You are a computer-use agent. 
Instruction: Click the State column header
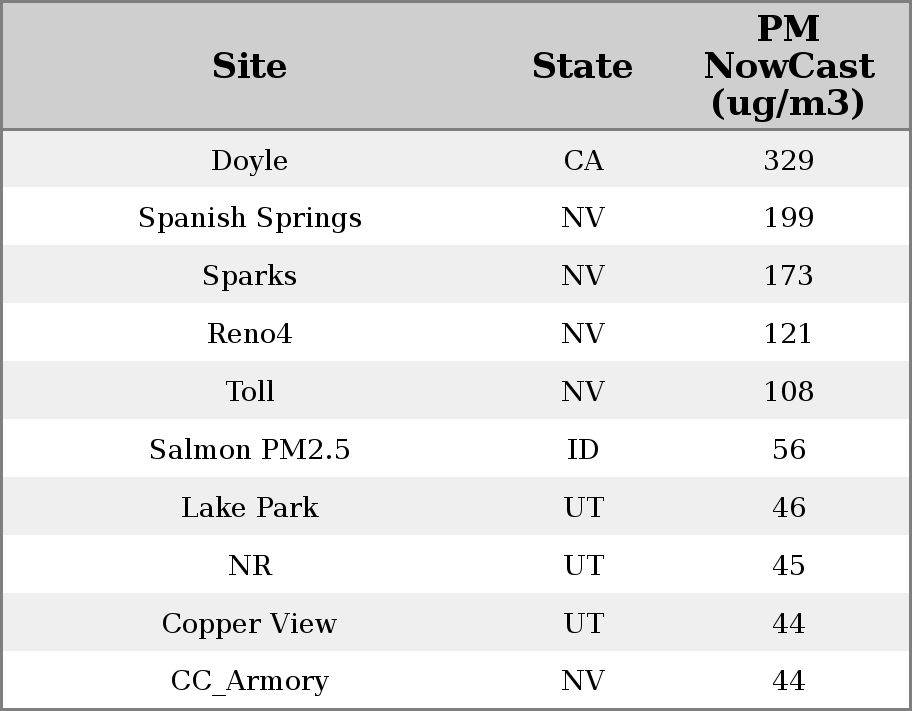(582, 67)
